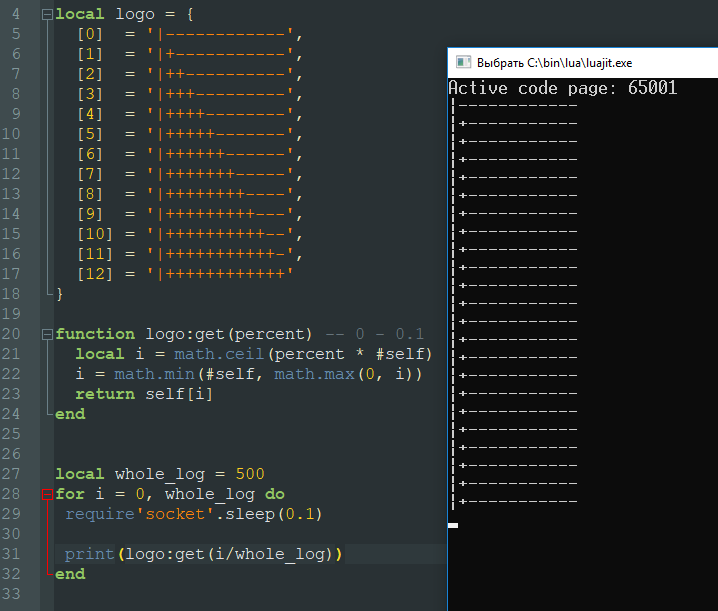Click the luajit.exe console window icon

[x=462, y=62]
